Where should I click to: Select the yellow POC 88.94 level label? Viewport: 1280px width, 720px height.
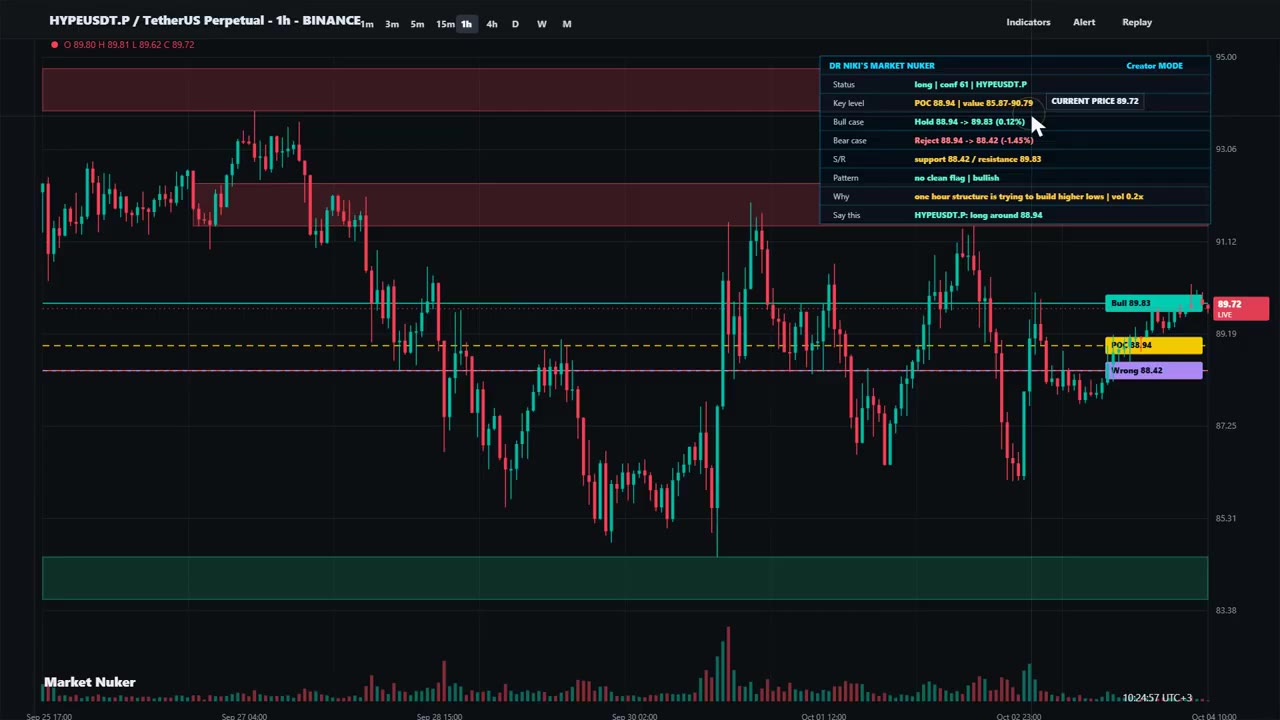click(x=1154, y=345)
